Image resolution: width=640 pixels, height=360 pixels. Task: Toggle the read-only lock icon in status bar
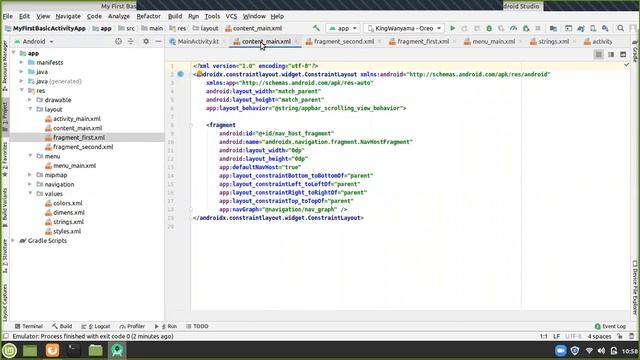[620, 336]
